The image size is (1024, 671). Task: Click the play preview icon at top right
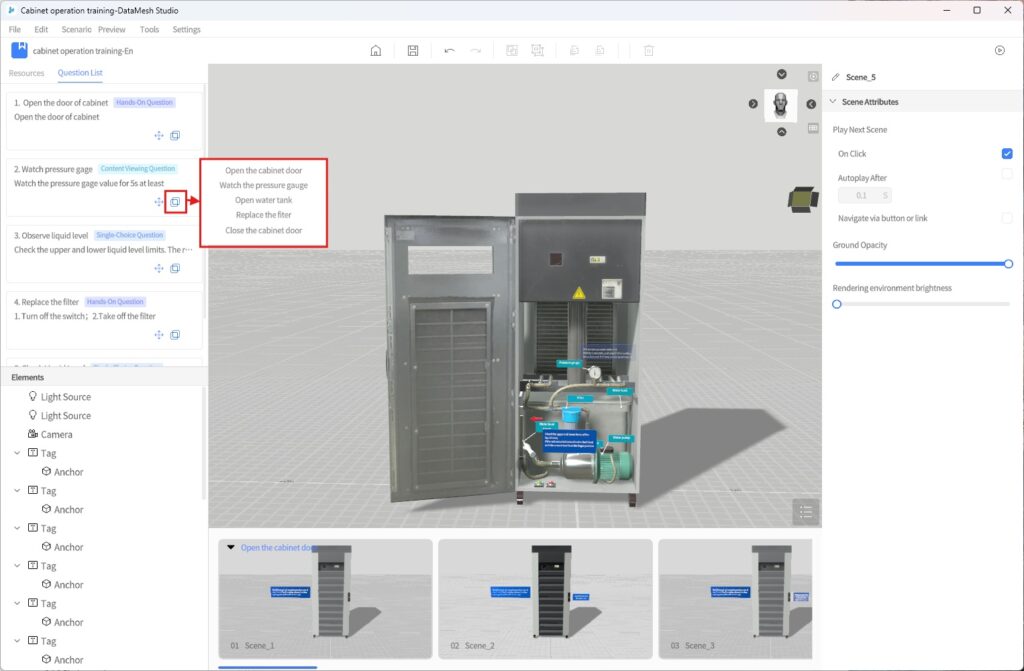point(999,50)
